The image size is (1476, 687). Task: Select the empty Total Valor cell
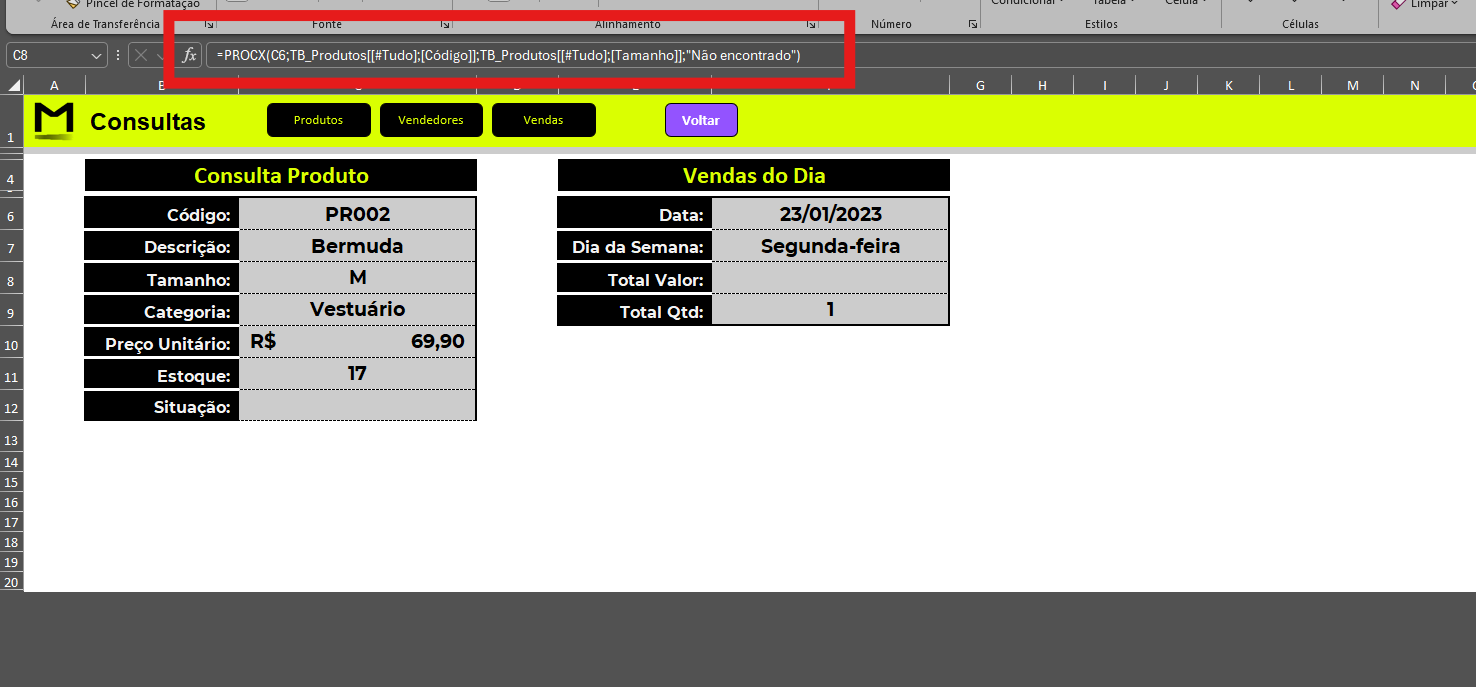click(830, 278)
